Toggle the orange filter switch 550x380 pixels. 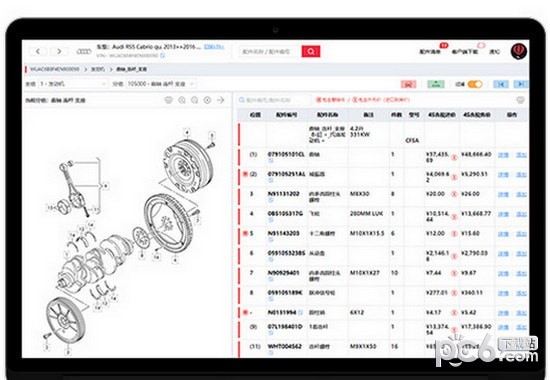click(475, 84)
